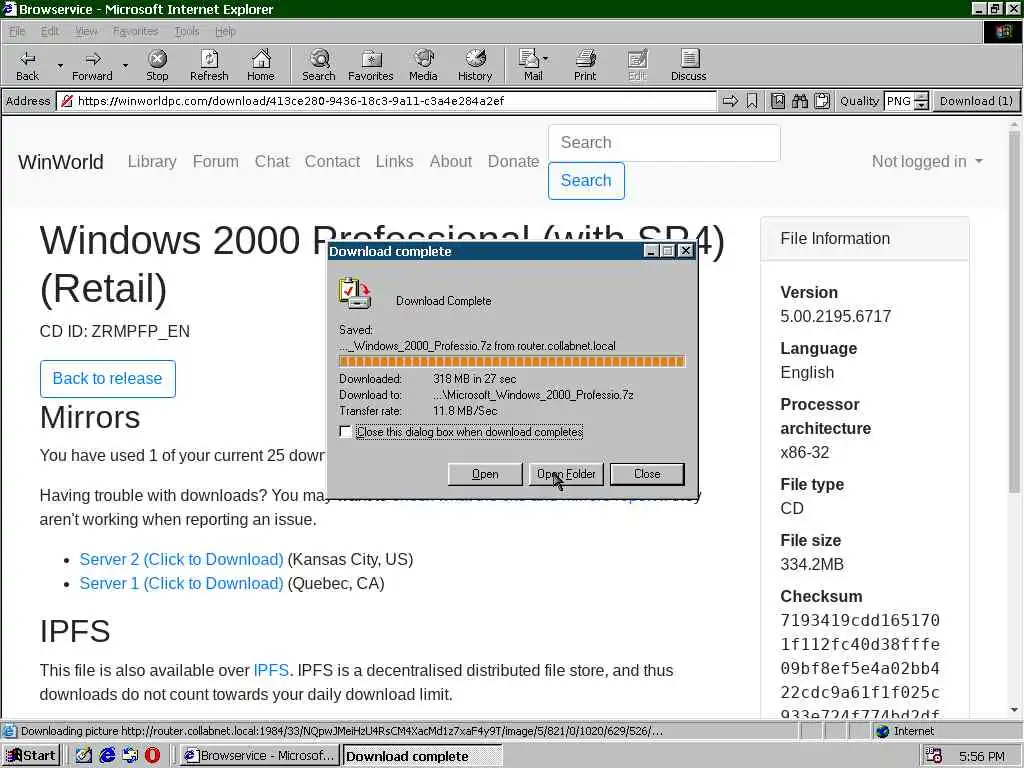Viewport: 1024px width, 768px height.
Task: Expand the 'Not logged in' dropdown
Action: click(927, 161)
